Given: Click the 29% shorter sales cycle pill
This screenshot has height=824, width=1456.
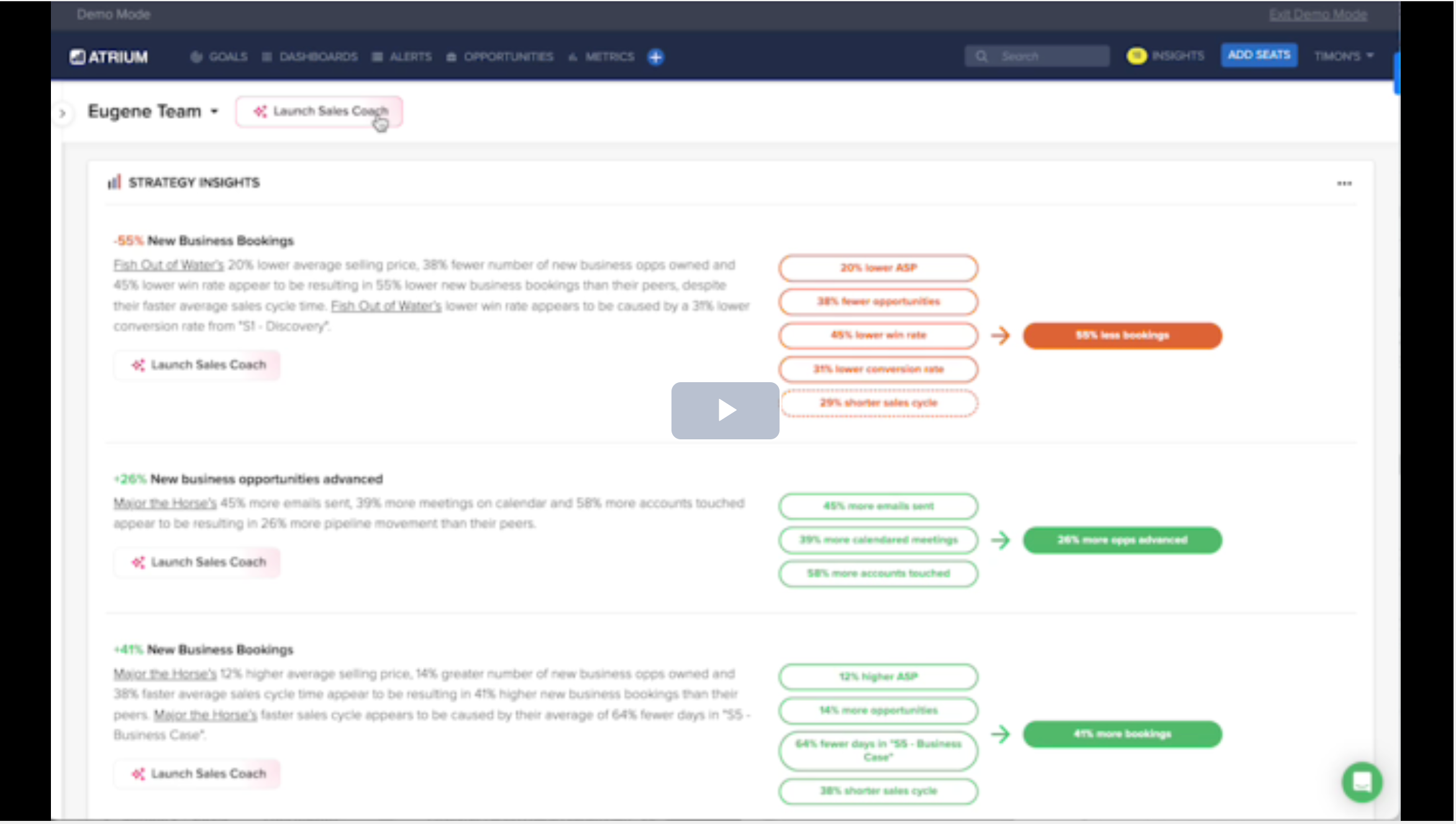Looking at the screenshot, I should (879, 403).
